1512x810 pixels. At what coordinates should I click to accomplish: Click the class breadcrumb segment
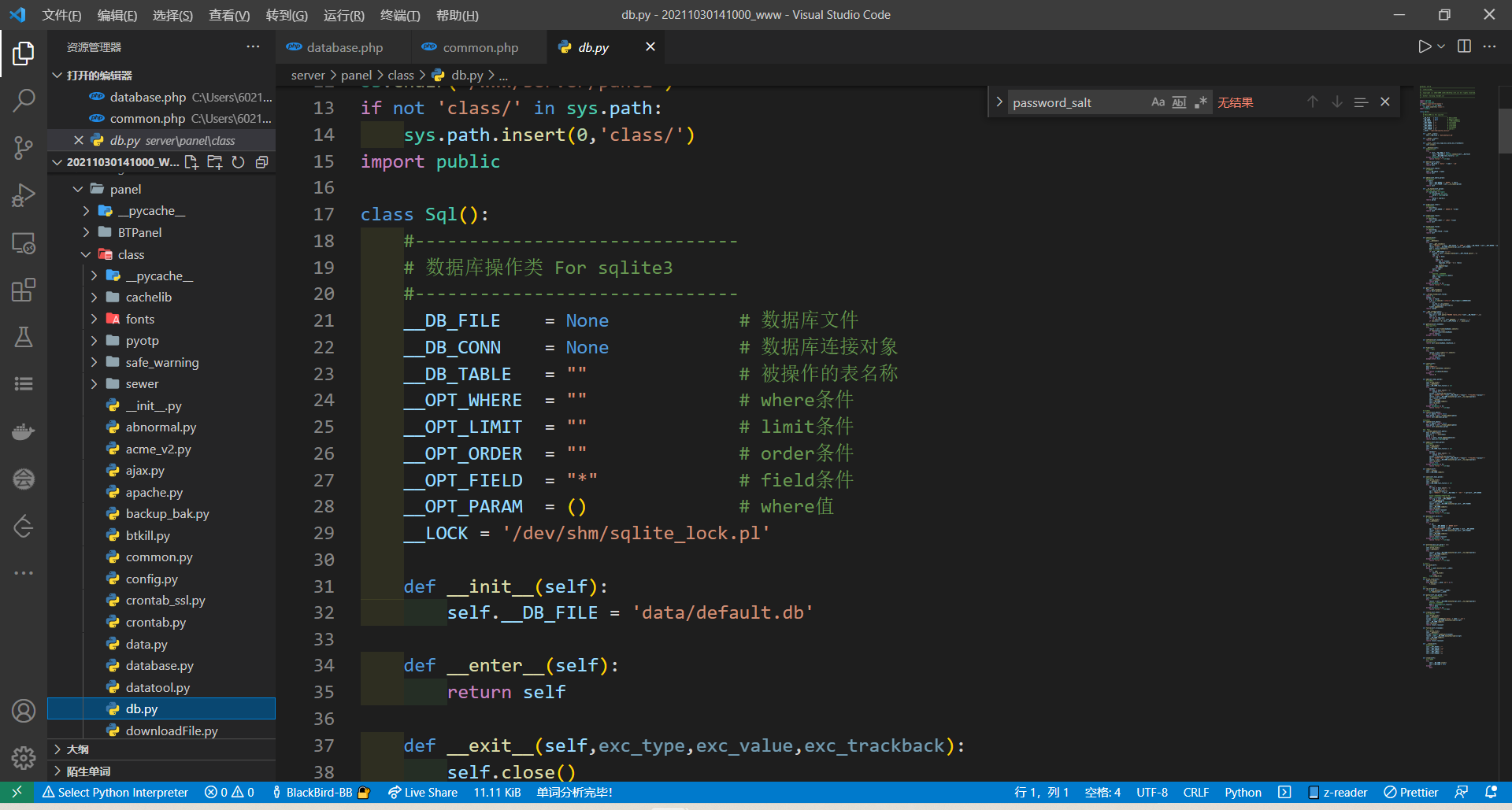click(x=401, y=76)
